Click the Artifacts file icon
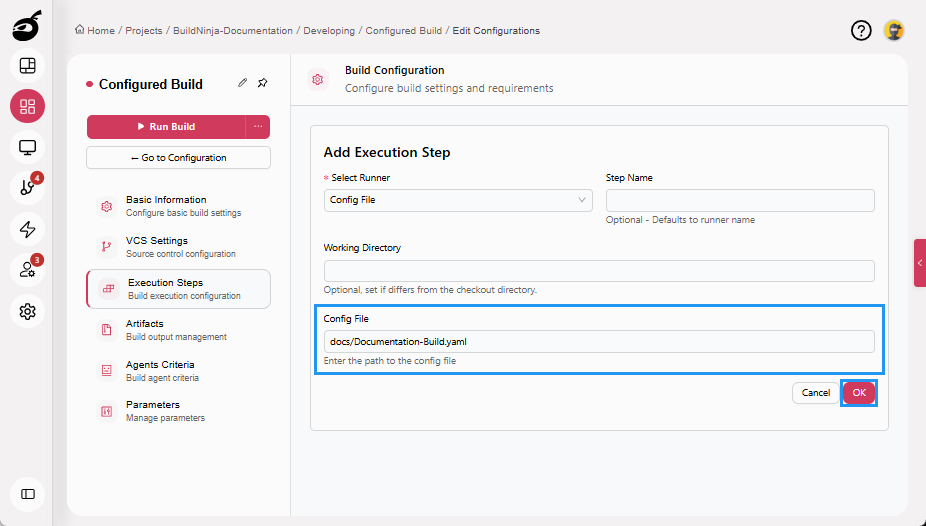This screenshot has height=526, width=926. tap(106, 329)
